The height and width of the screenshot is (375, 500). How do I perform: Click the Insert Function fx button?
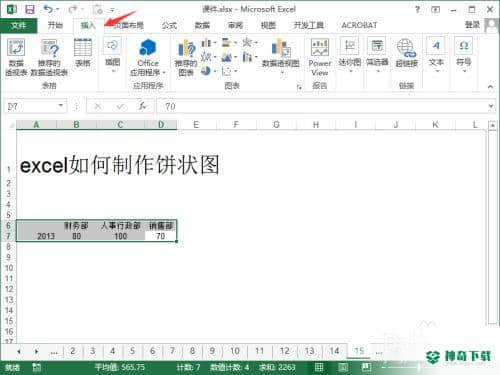[x=142, y=106]
